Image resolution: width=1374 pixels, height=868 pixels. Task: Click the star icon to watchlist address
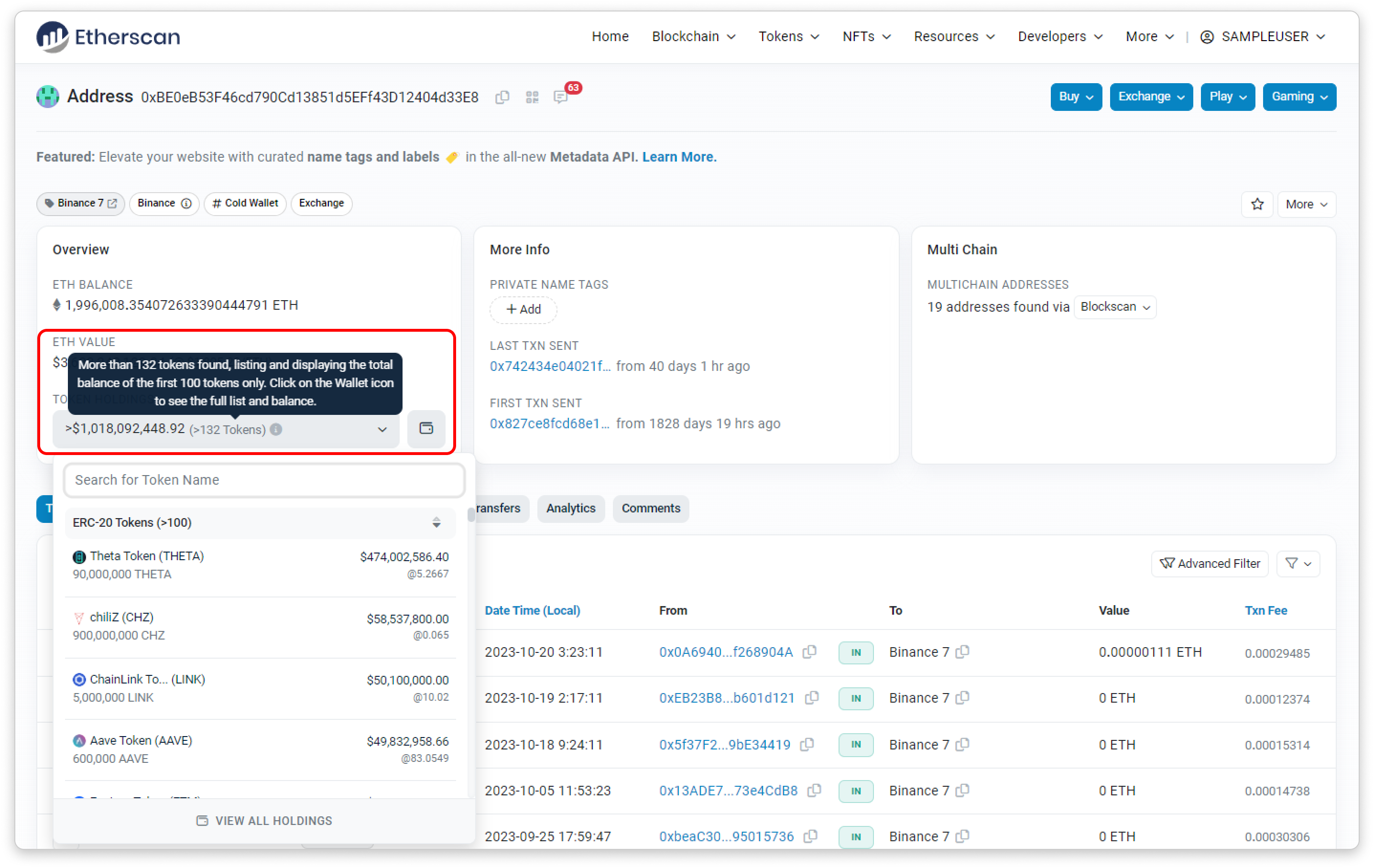[x=1257, y=204]
